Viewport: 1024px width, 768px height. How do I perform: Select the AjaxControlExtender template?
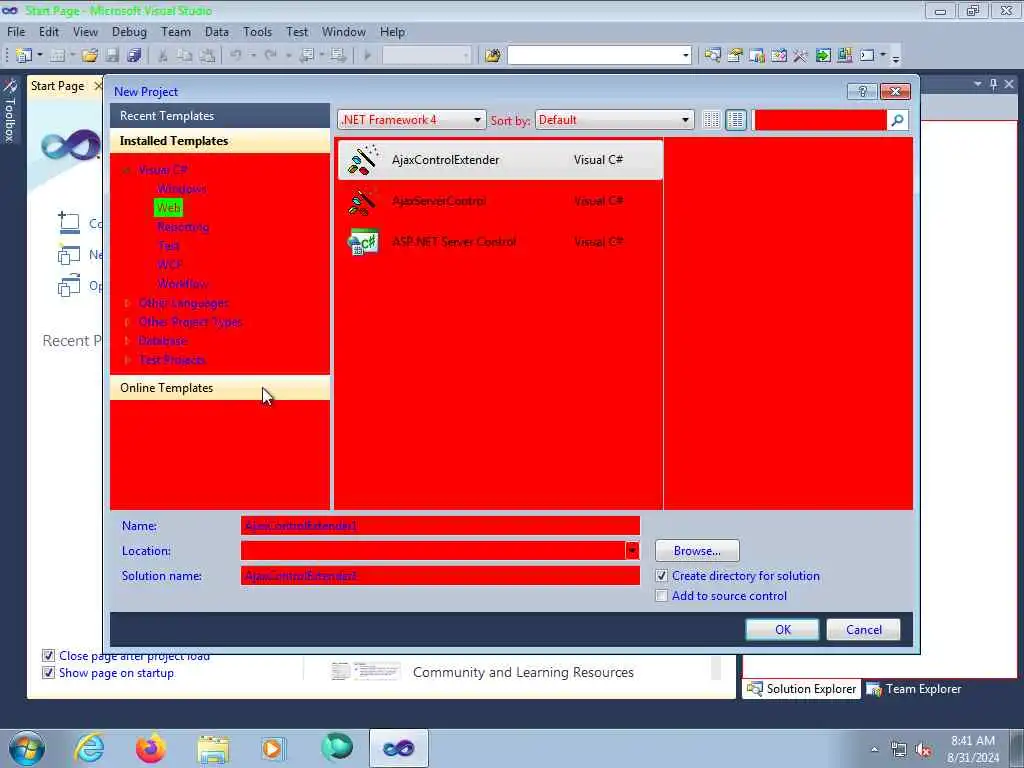500,160
